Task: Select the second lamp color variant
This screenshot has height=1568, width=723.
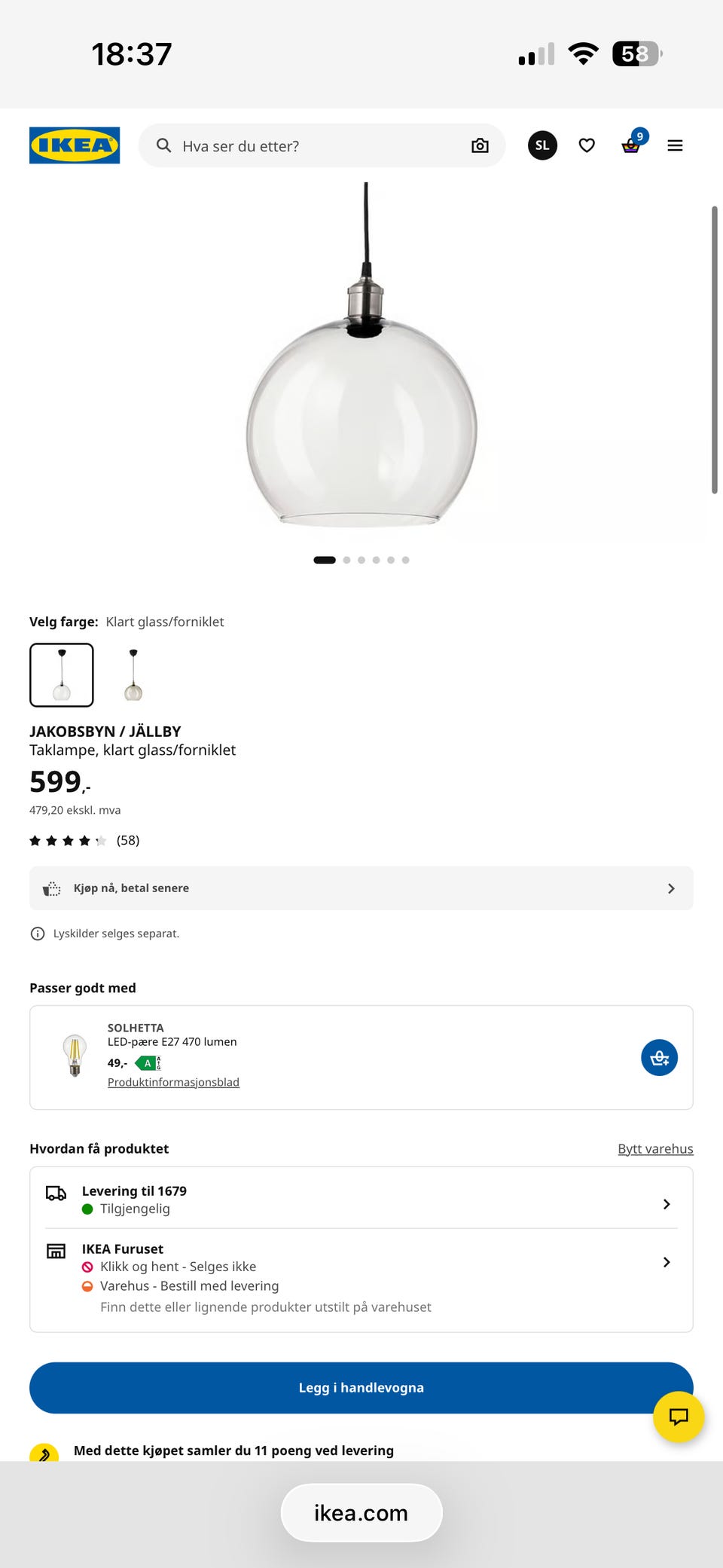Action: [x=133, y=675]
